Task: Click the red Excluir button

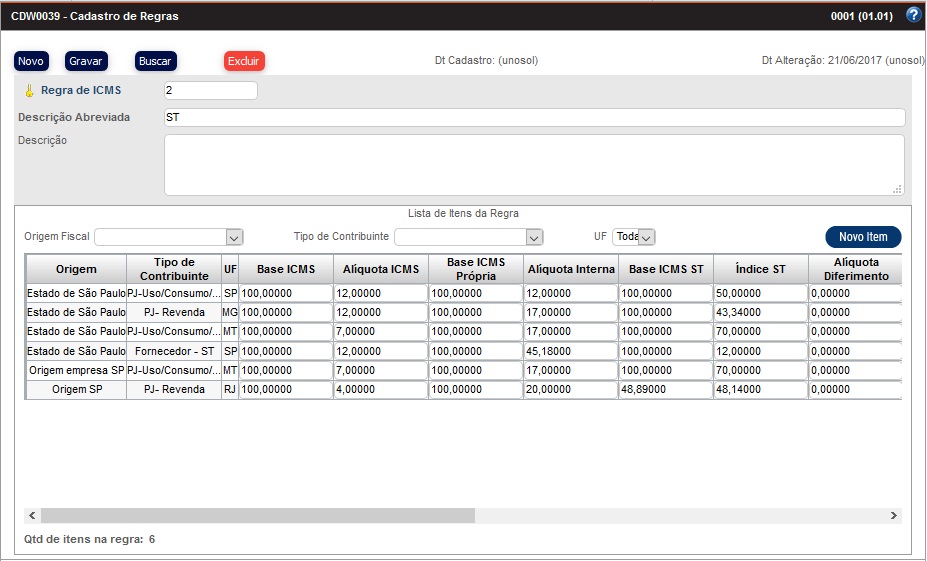Action: point(244,61)
